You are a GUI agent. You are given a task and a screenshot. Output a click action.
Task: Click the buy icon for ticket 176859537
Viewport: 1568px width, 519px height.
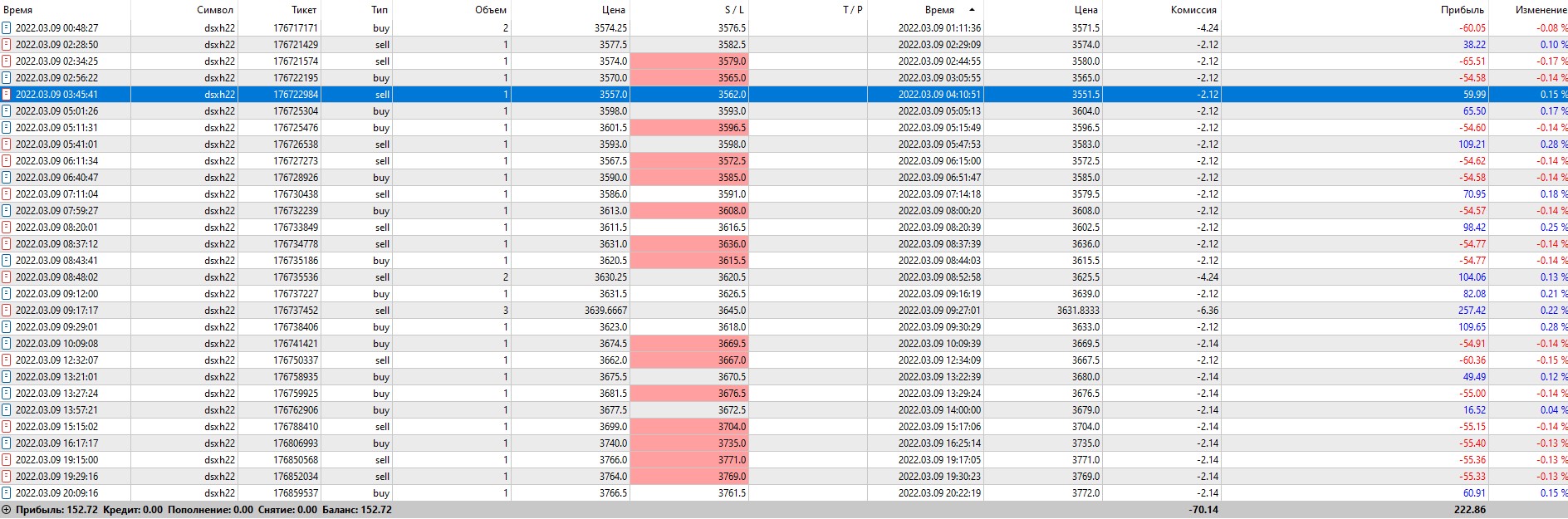[7, 493]
